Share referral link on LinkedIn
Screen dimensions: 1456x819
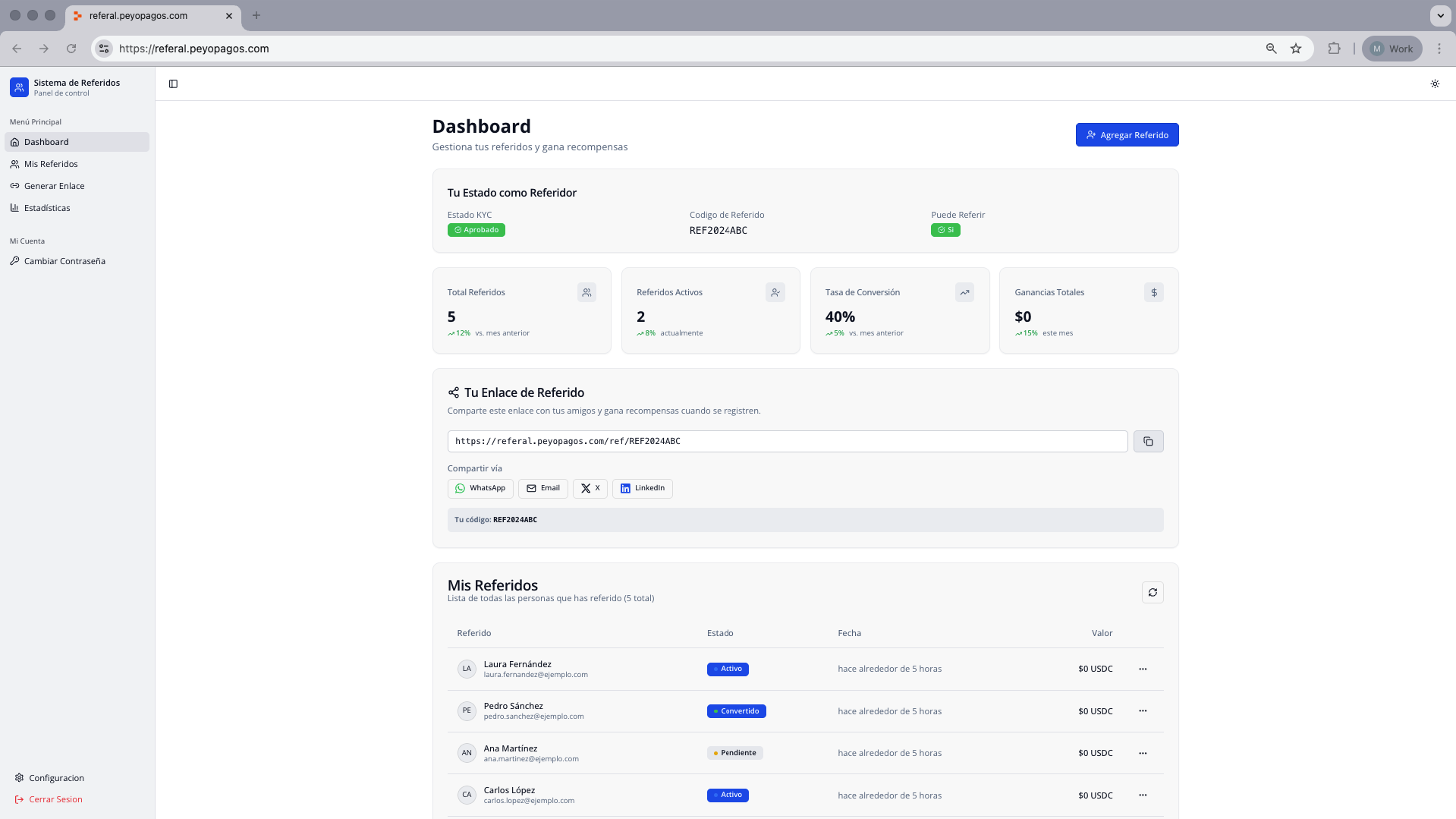click(642, 488)
